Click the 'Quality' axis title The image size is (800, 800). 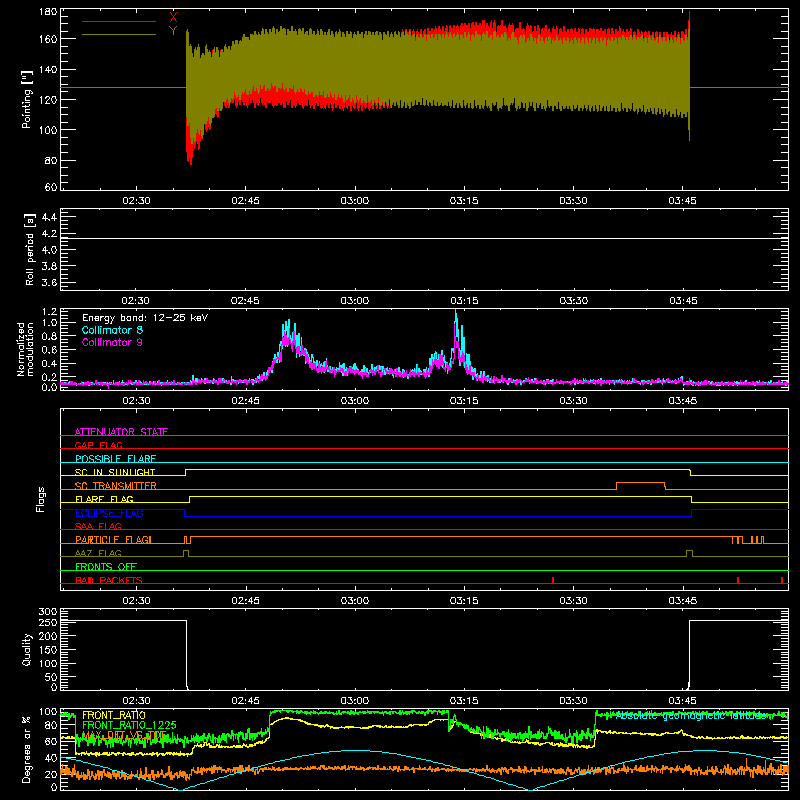click(x=27, y=649)
